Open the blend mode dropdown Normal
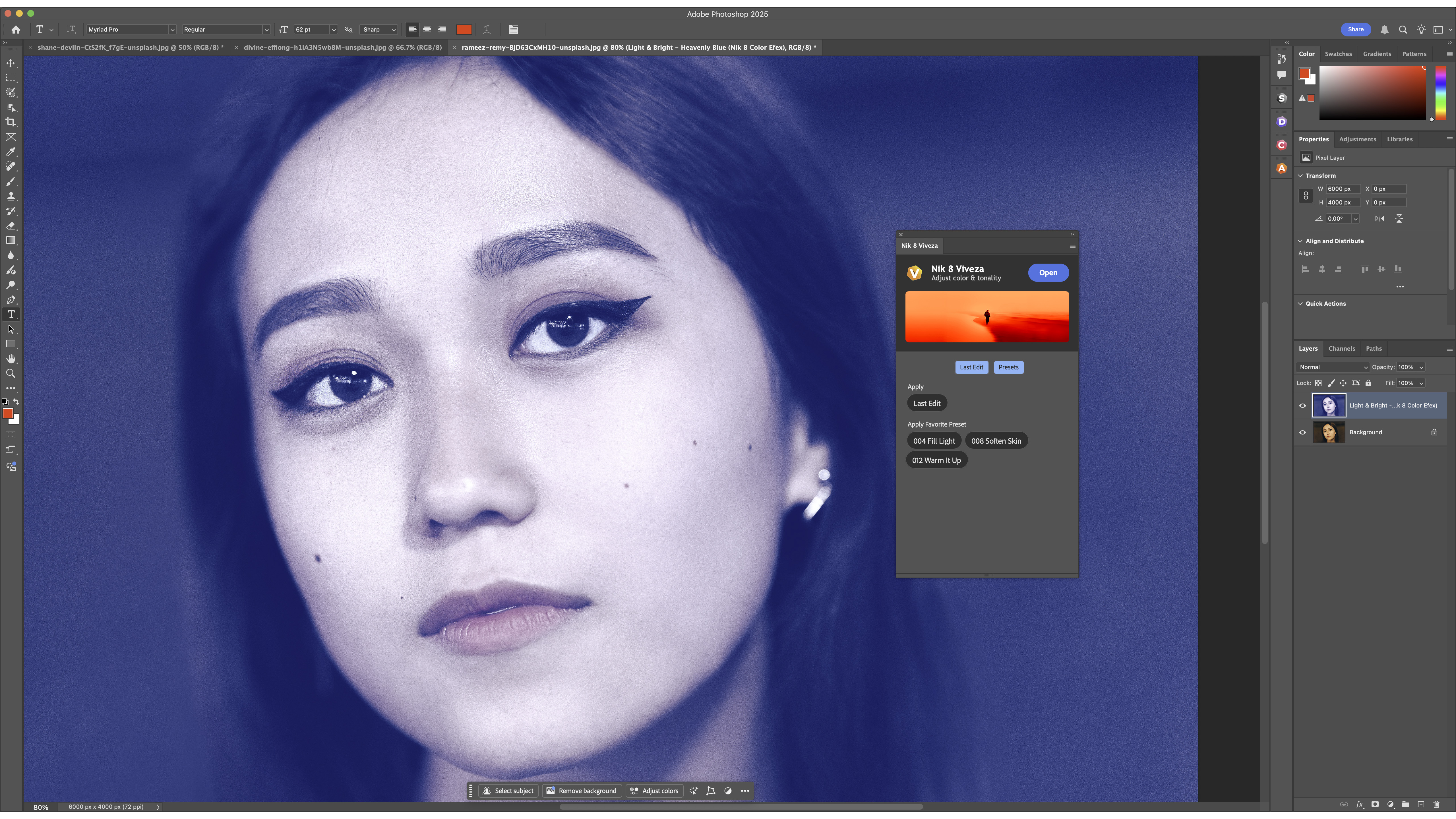 (x=1332, y=367)
